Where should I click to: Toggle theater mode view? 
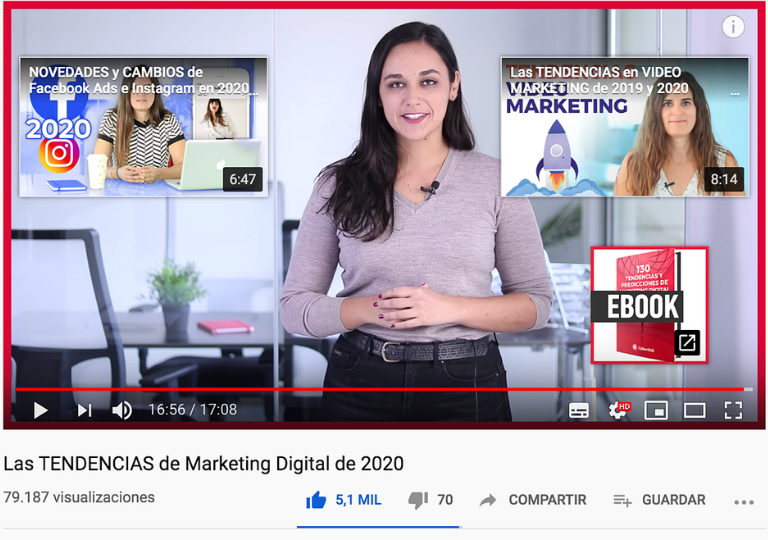[695, 410]
